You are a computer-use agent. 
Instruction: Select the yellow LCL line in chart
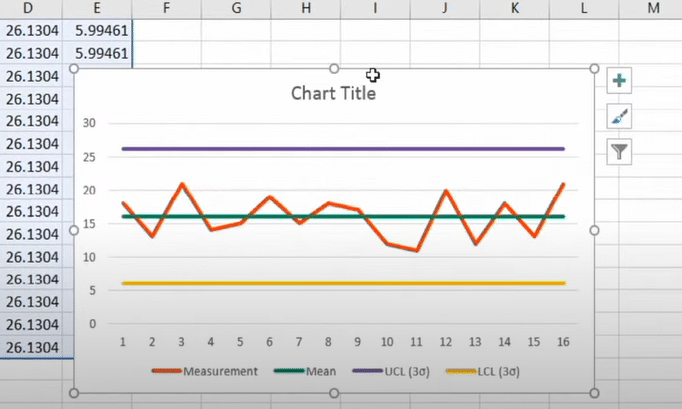343,283
